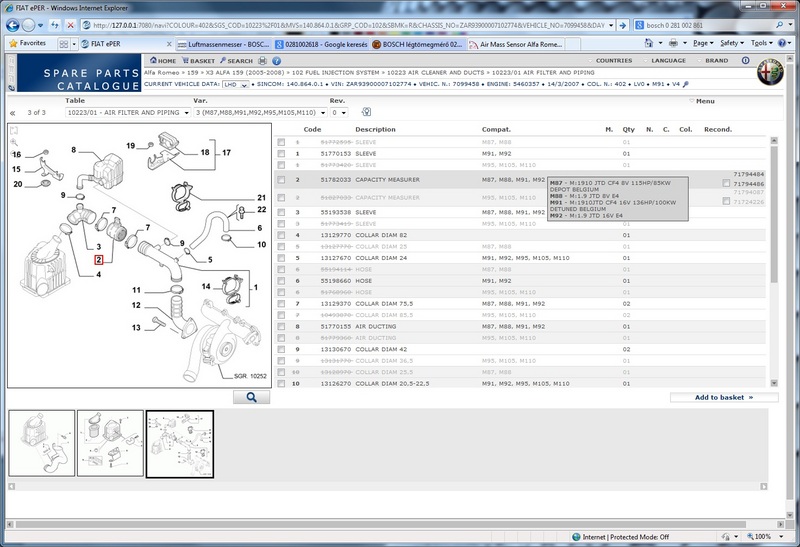Open the Rev. dropdown
The width and height of the screenshot is (800, 547).
[x=339, y=112]
